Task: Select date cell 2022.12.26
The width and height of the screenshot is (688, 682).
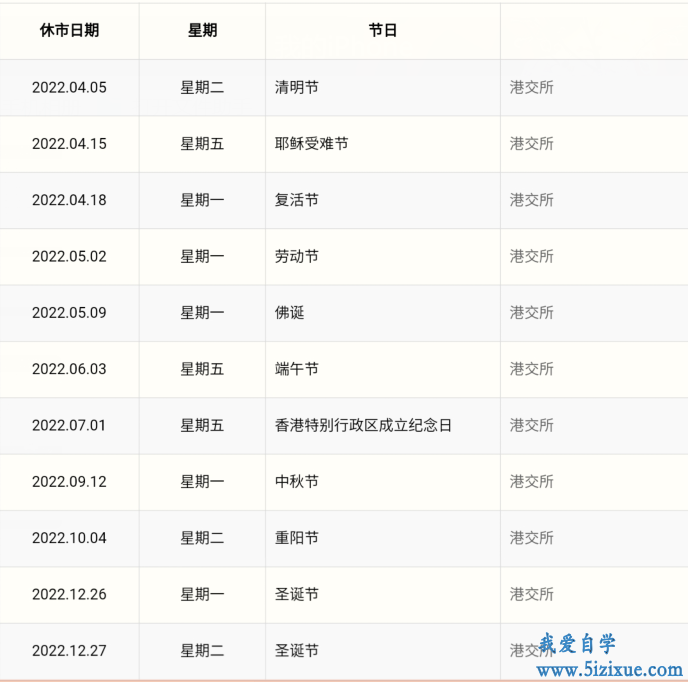Action: [69, 594]
